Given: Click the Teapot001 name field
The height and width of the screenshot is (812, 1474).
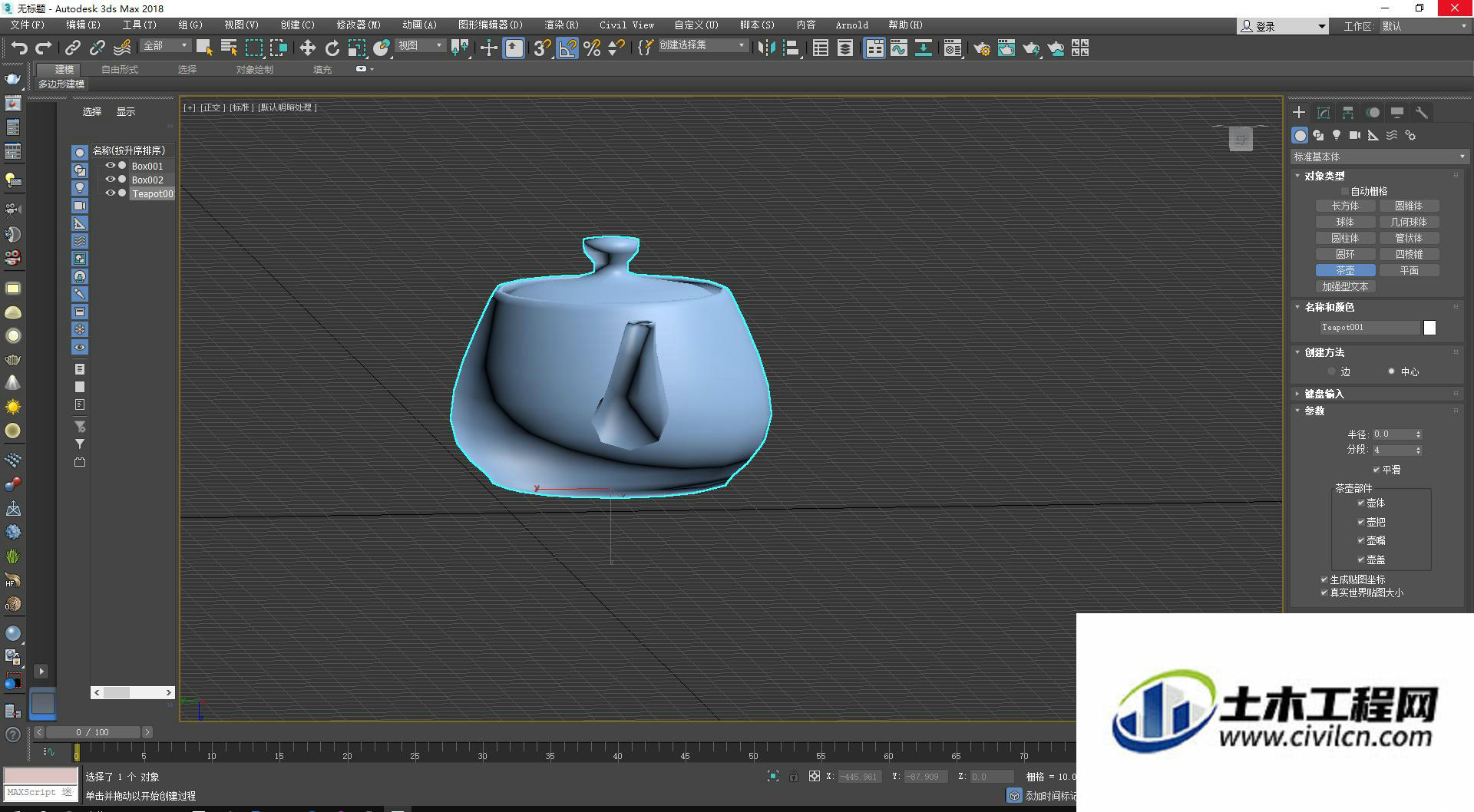Looking at the screenshot, I should click(1369, 328).
